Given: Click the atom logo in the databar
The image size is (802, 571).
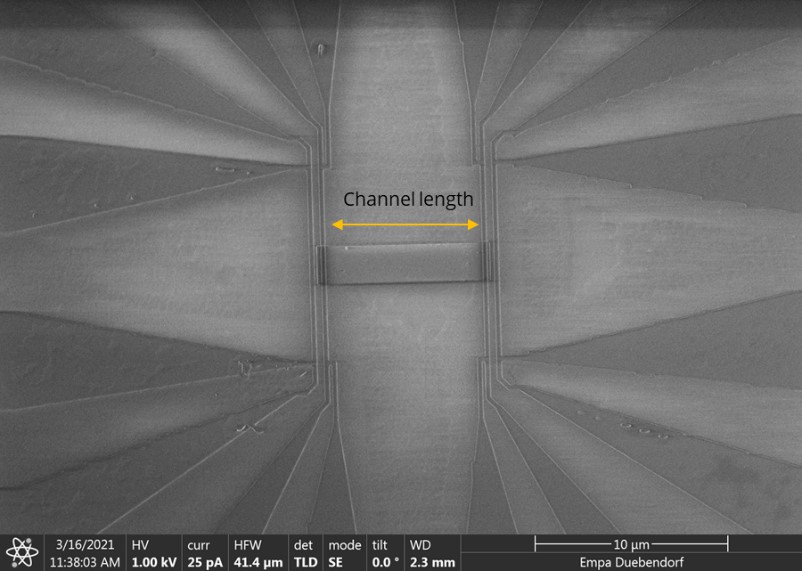Looking at the screenshot, I should coord(22,553).
